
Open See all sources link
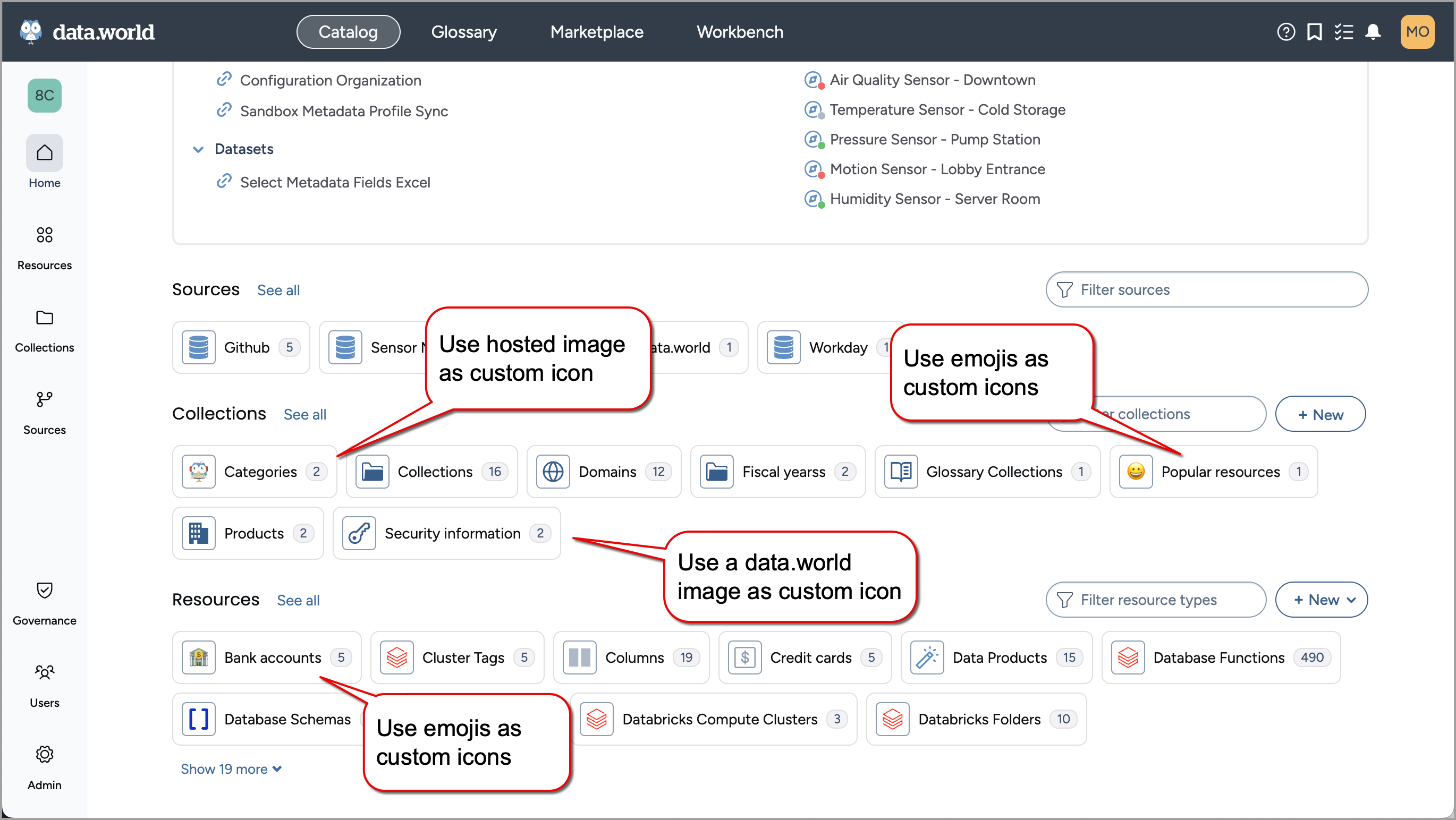(278, 290)
